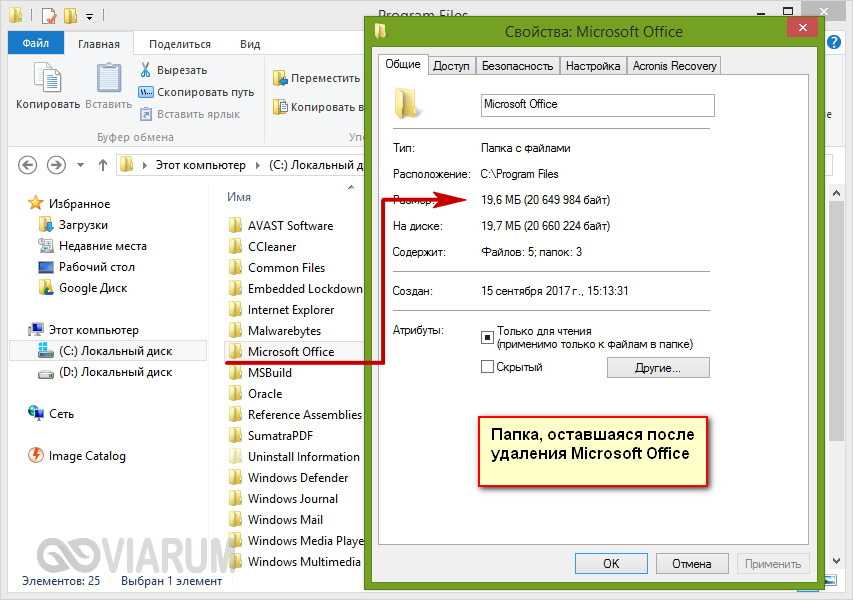The width and height of the screenshot is (853, 600).
Task: Click Отмена button in properties dialog
Action: (692, 564)
